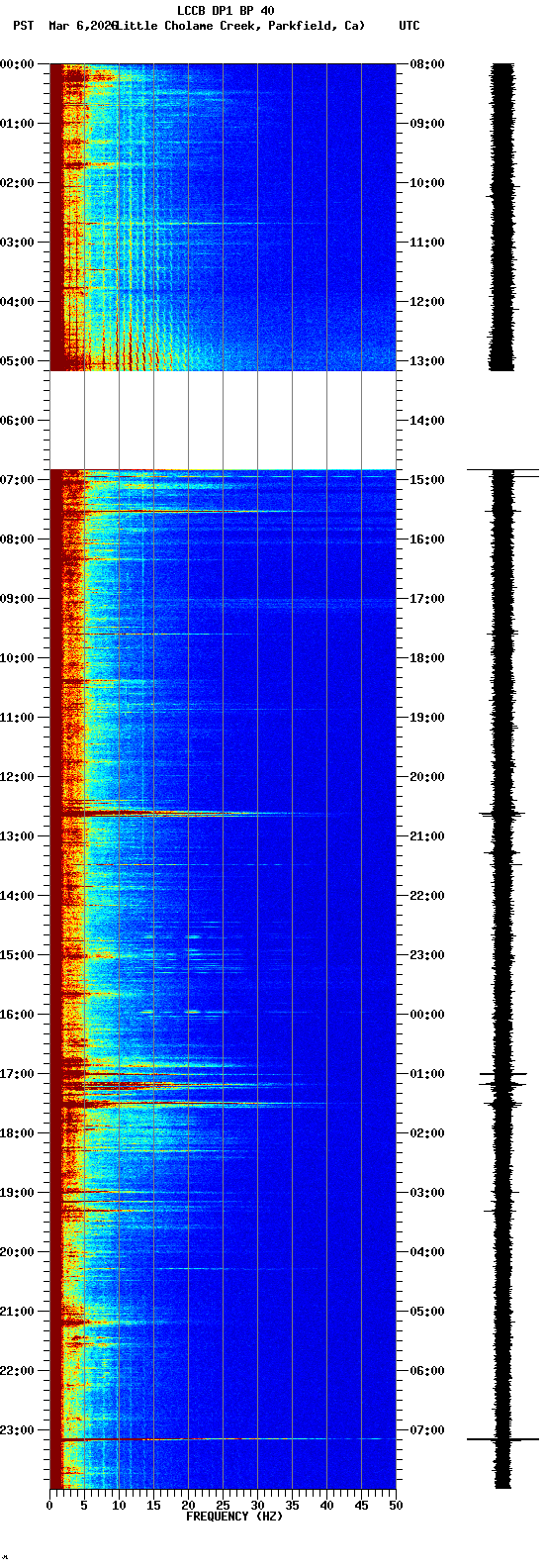546x1568 pixels.
Task: Click the 00:00 label on the UTC axis
Action: (427, 1015)
